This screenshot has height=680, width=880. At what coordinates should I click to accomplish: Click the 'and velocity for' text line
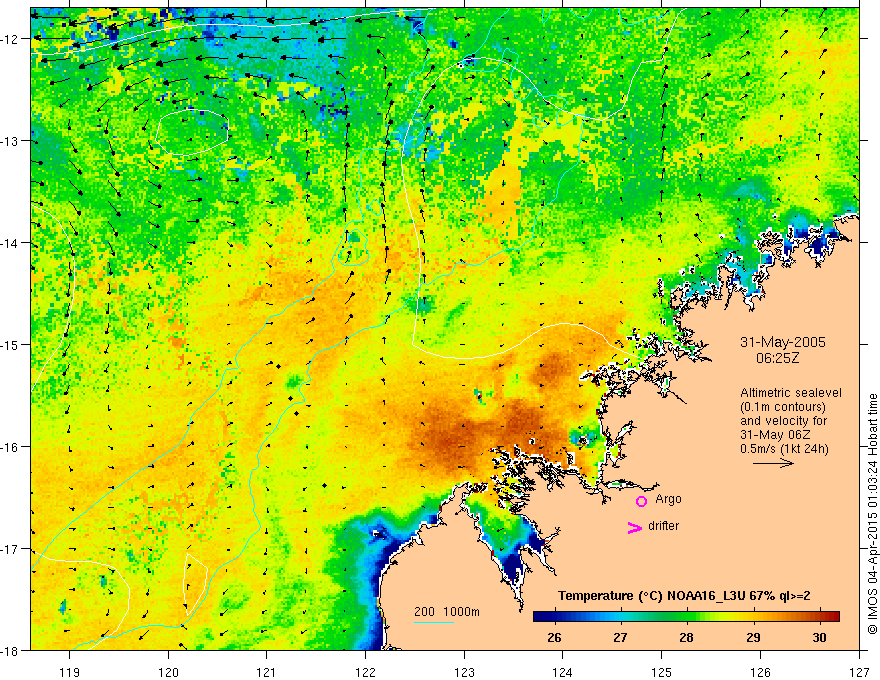point(783,421)
